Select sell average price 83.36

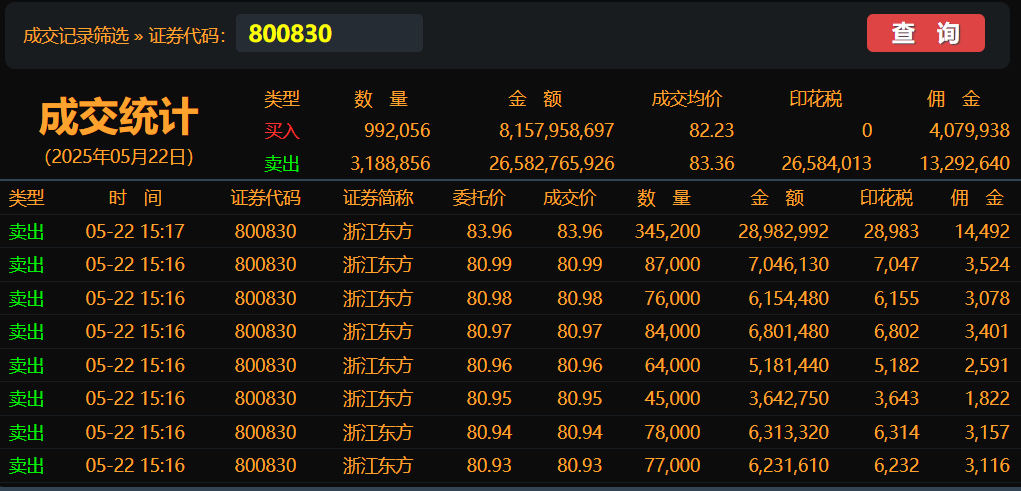712,163
